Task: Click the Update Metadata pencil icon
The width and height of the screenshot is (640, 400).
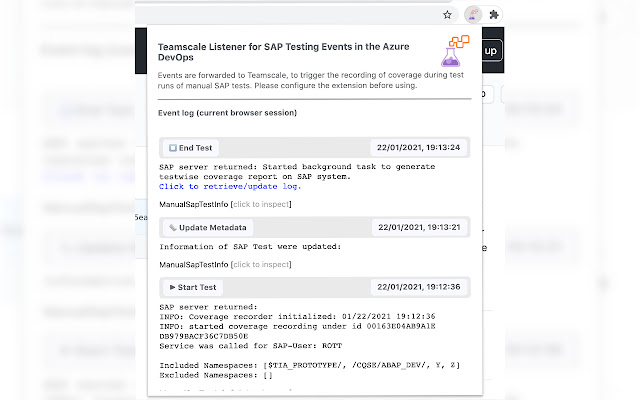Action: pyautogui.click(x=173, y=227)
